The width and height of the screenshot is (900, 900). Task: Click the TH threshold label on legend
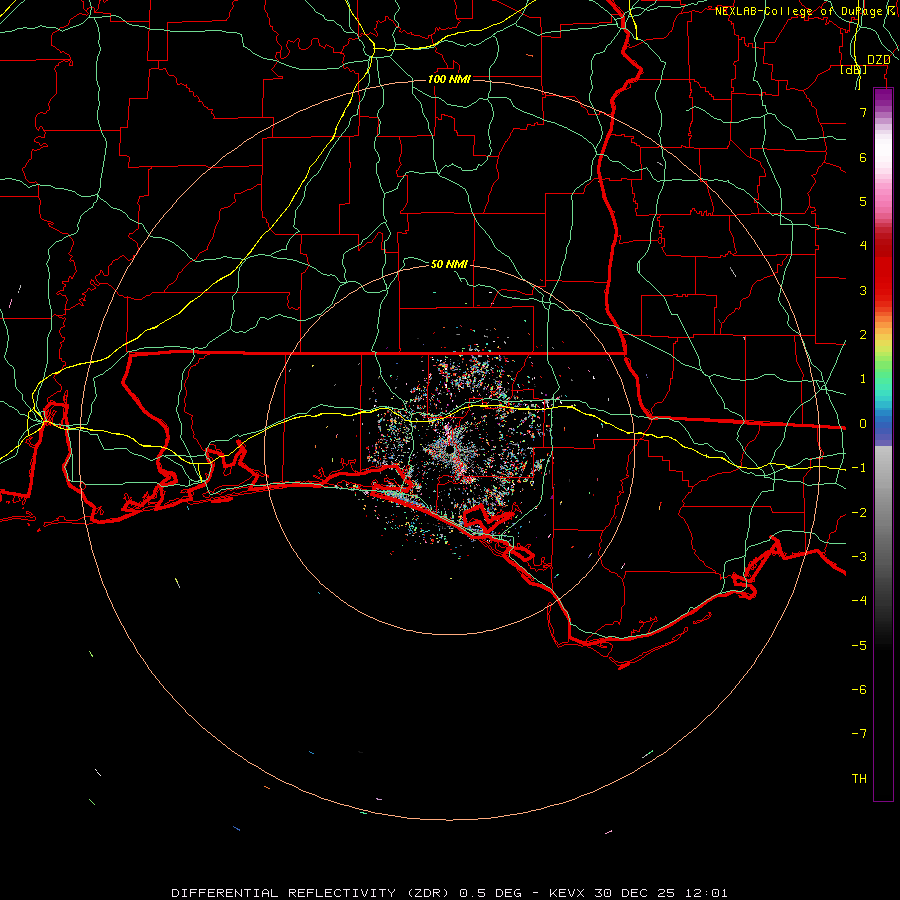click(x=859, y=779)
